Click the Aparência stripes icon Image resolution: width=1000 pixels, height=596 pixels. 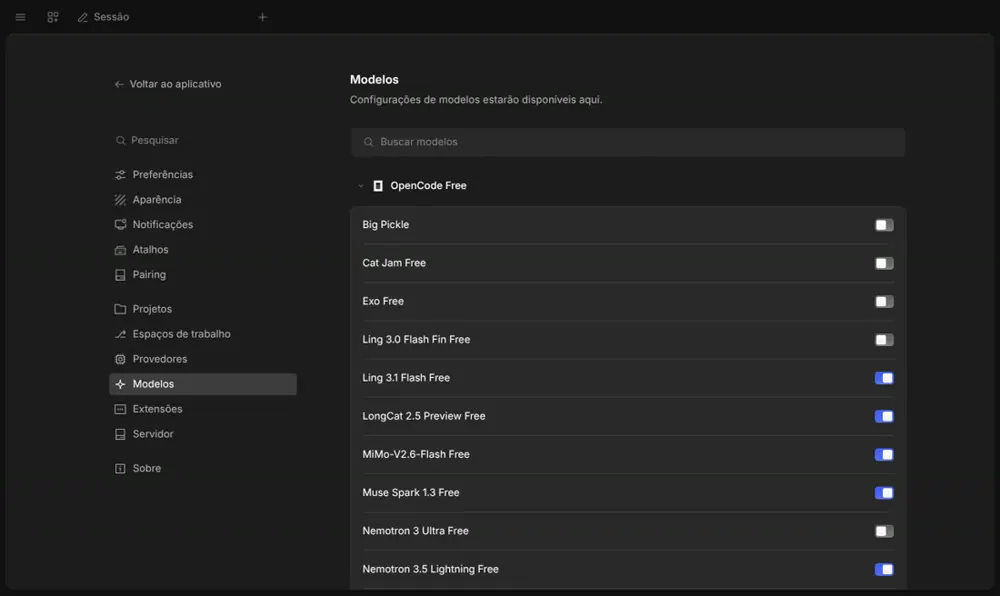tap(120, 200)
